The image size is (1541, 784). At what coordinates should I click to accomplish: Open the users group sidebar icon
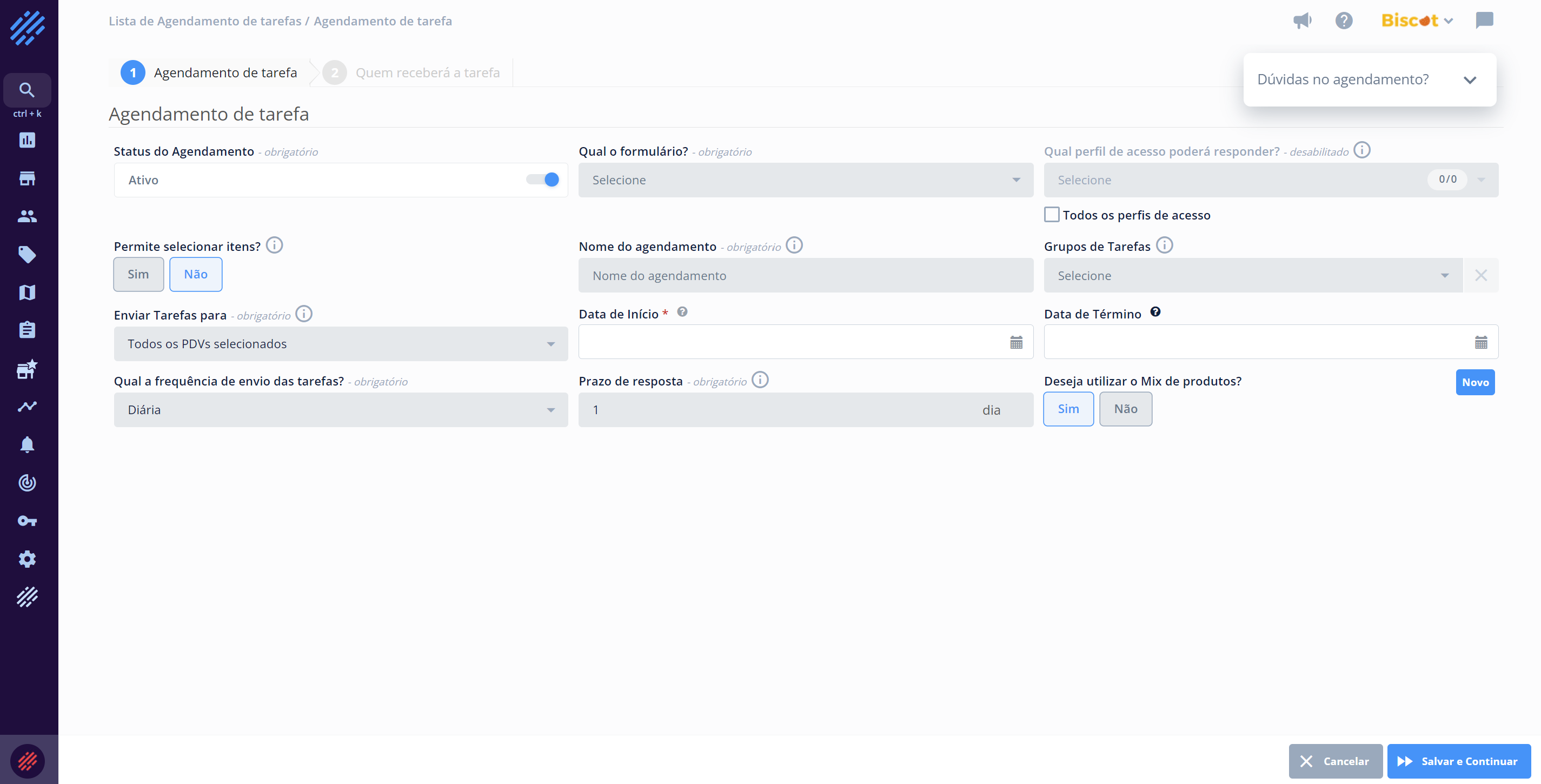pyautogui.click(x=27, y=216)
